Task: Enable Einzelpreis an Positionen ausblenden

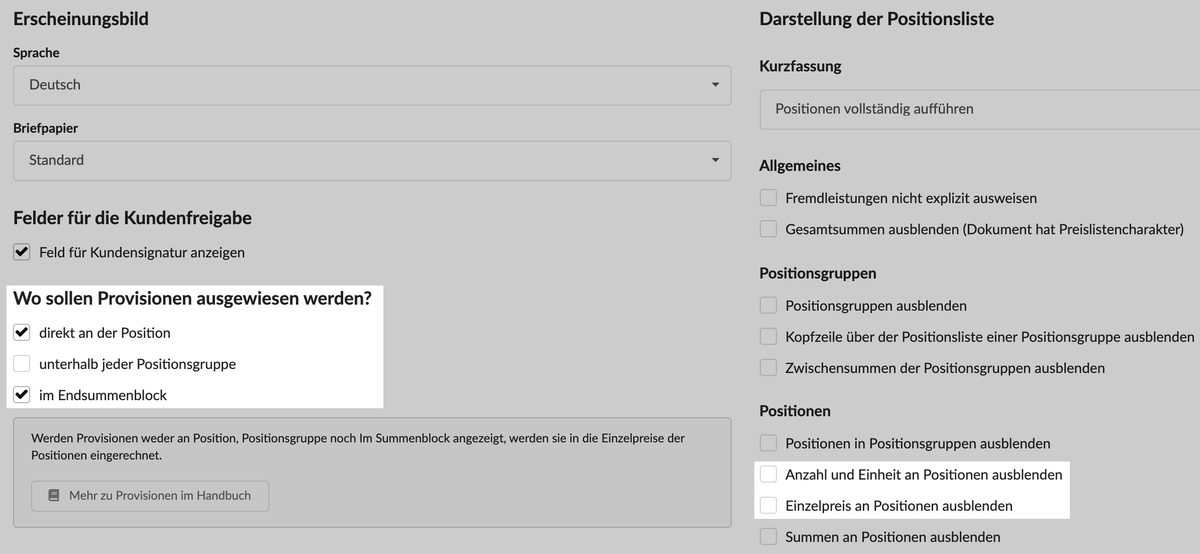Action: point(768,506)
